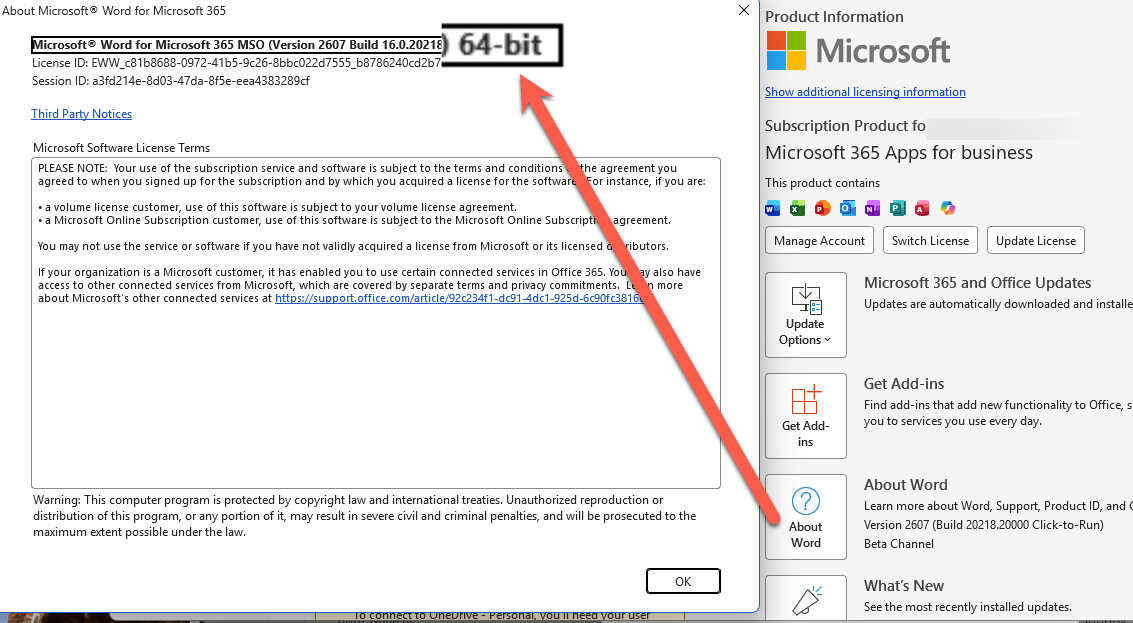Open Show additional licensing information link
Image resolution: width=1133 pixels, height=623 pixels.
865,92
